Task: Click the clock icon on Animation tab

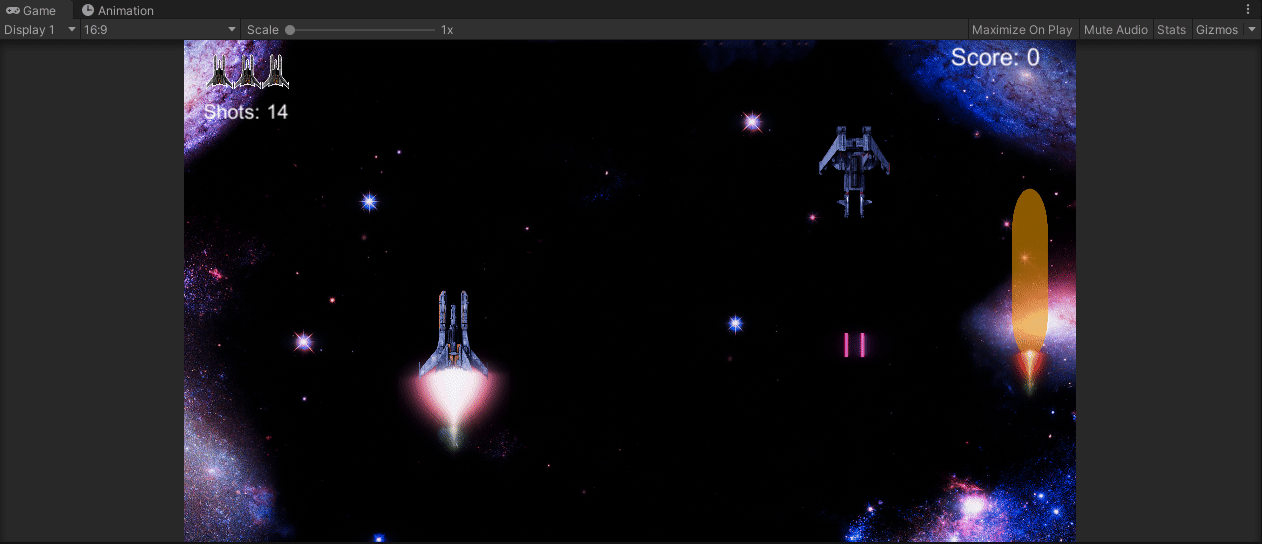Action: [x=88, y=10]
